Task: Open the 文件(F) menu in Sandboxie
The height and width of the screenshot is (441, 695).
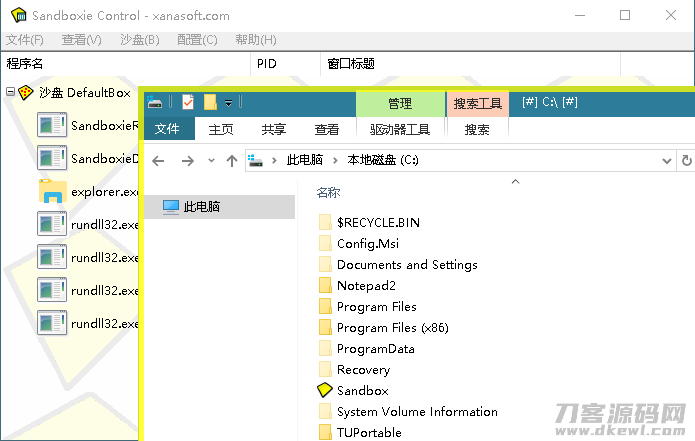Action: [24, 40]
